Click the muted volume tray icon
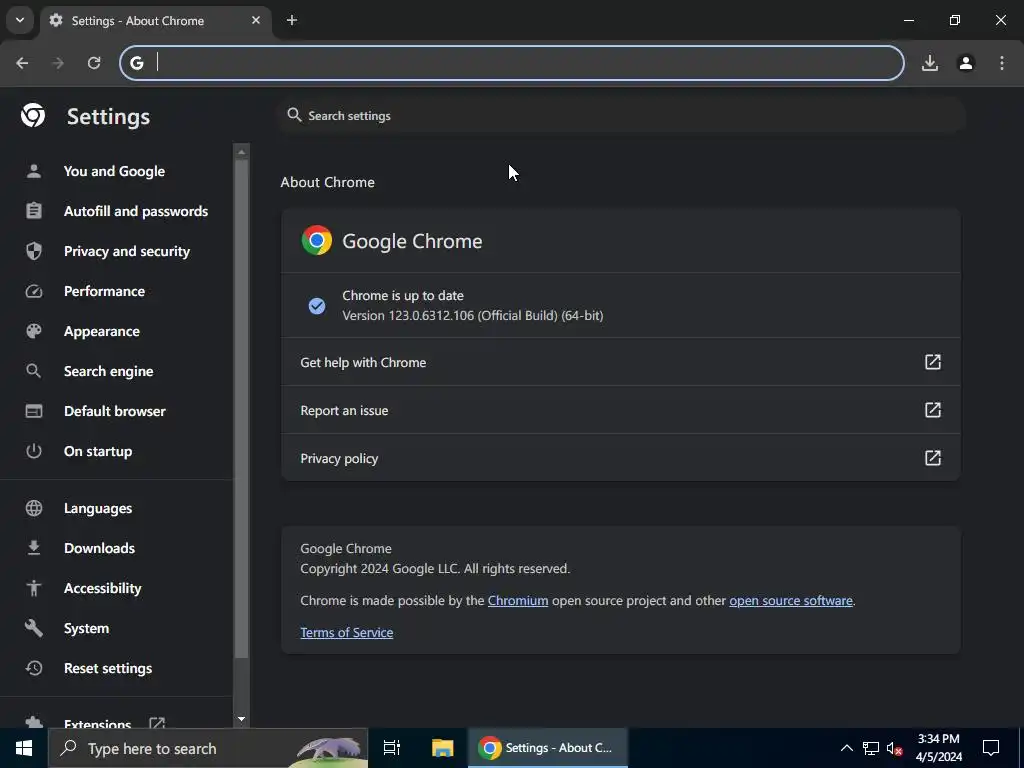The image size is (1024, 768). [894, 748]
